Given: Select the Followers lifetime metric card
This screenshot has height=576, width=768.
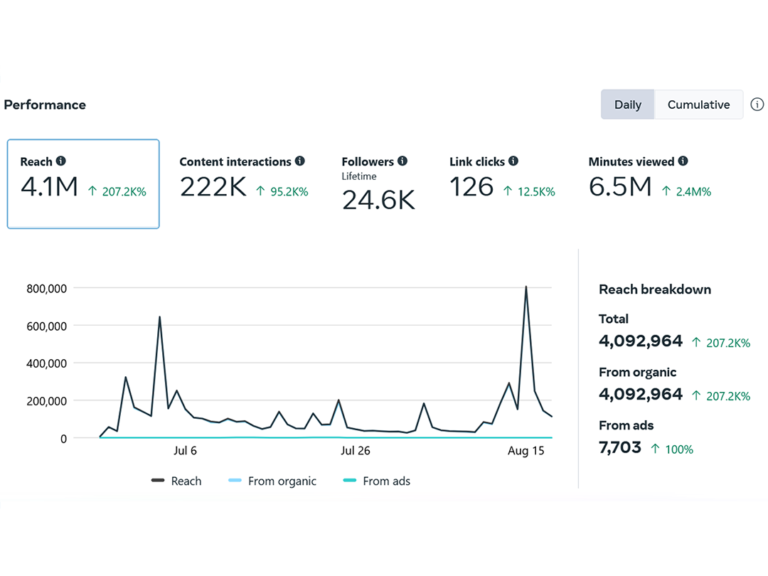Looking at the screenshot, I should (378, 186).
